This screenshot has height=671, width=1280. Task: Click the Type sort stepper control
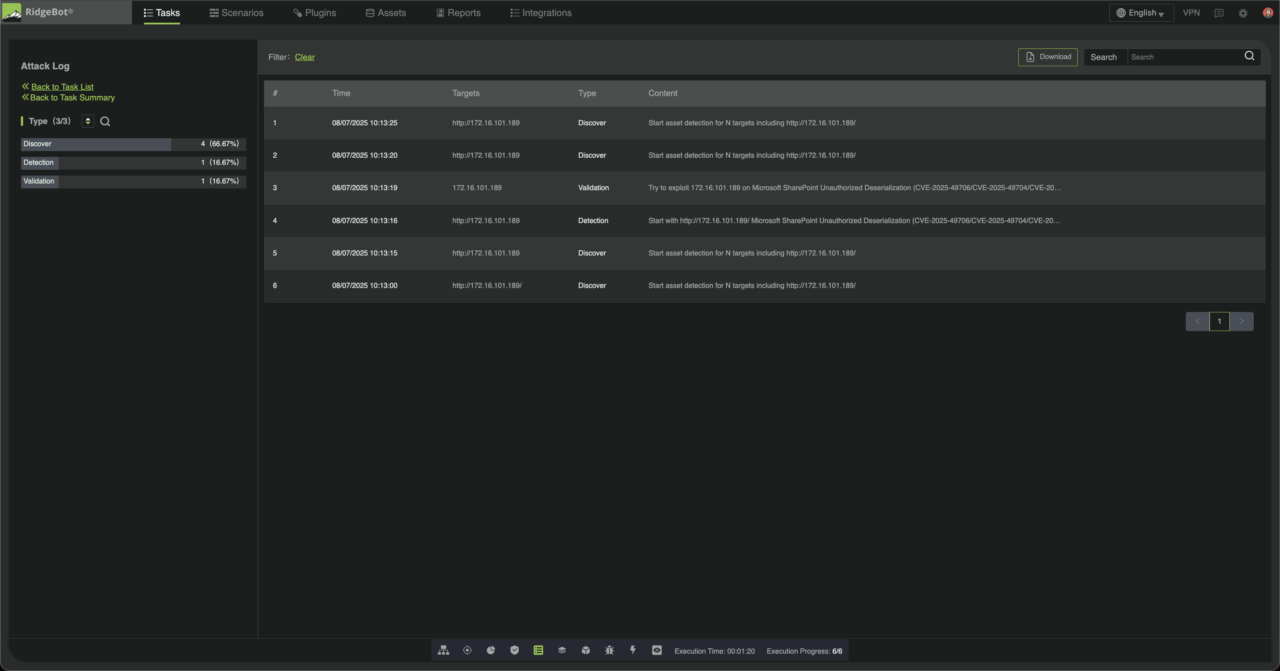pyautogui.click(x=88, y=120)
